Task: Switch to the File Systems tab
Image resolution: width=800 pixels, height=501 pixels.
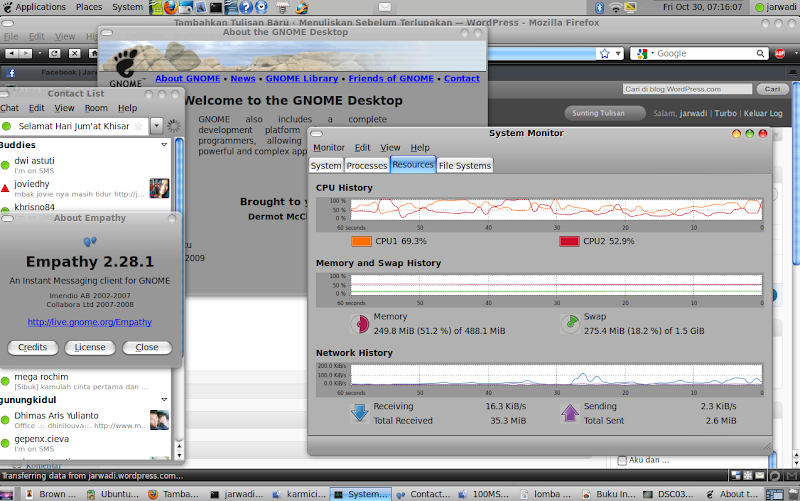Action: (465, 165)
